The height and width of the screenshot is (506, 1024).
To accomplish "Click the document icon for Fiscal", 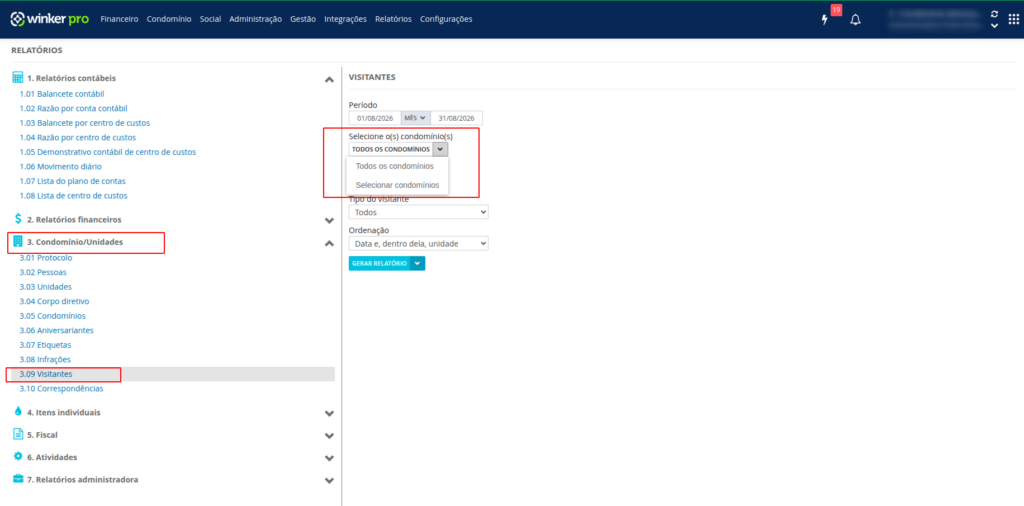I will pyautogui.click(x=18, y=434).
